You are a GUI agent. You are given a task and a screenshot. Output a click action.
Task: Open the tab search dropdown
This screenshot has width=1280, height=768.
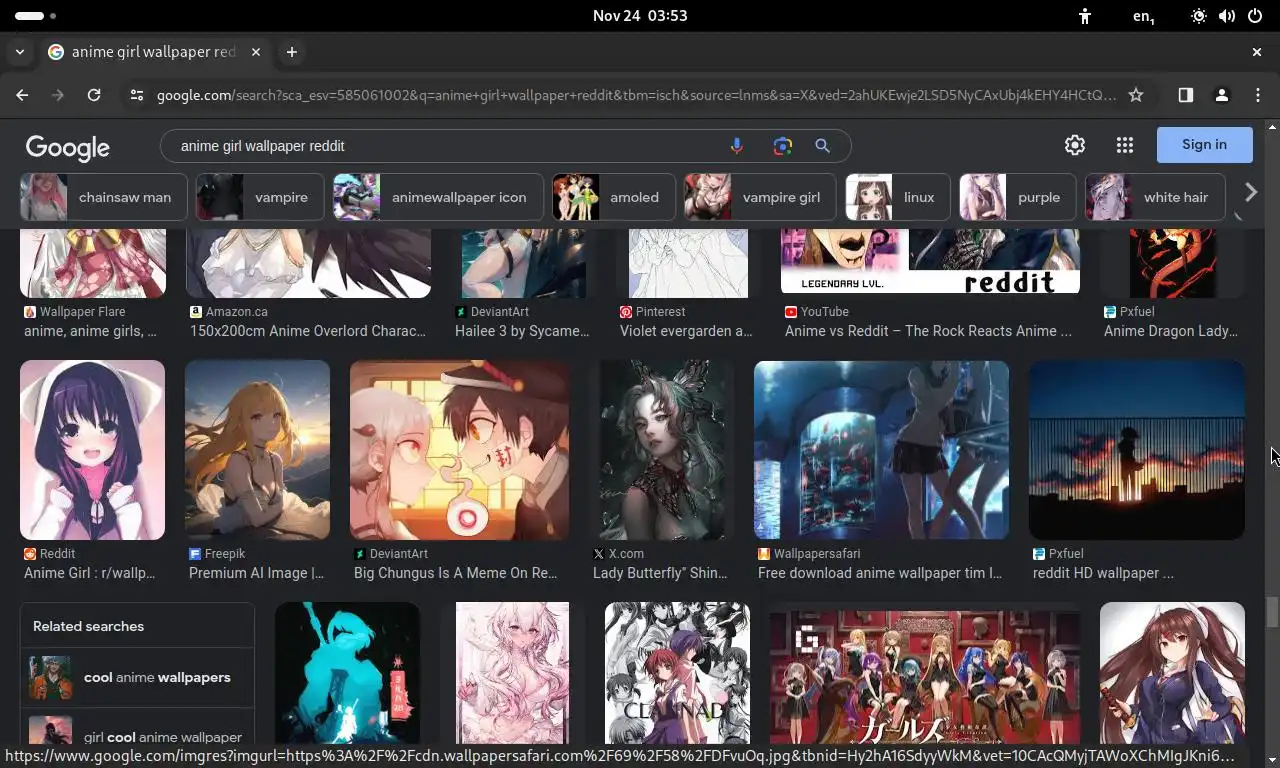(x=20, y=52)
